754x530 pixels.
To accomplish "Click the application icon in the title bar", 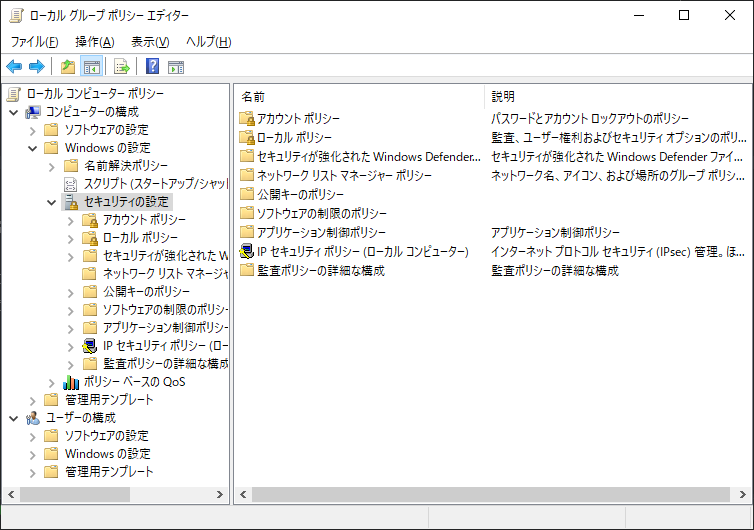I will (16, 15).
